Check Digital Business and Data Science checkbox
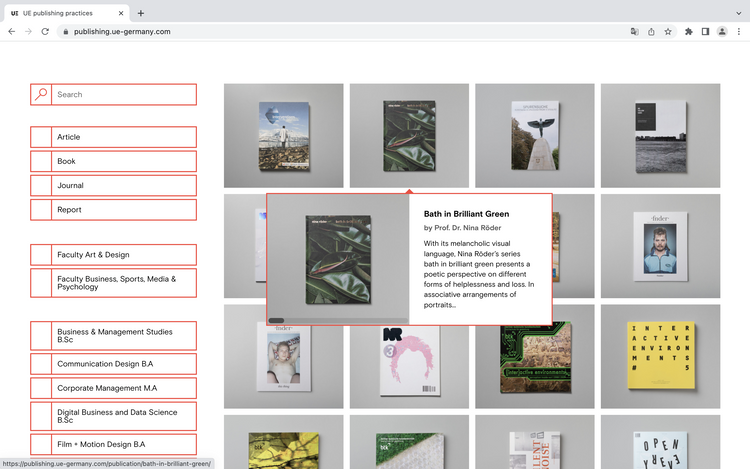 (x=41, y=416)
